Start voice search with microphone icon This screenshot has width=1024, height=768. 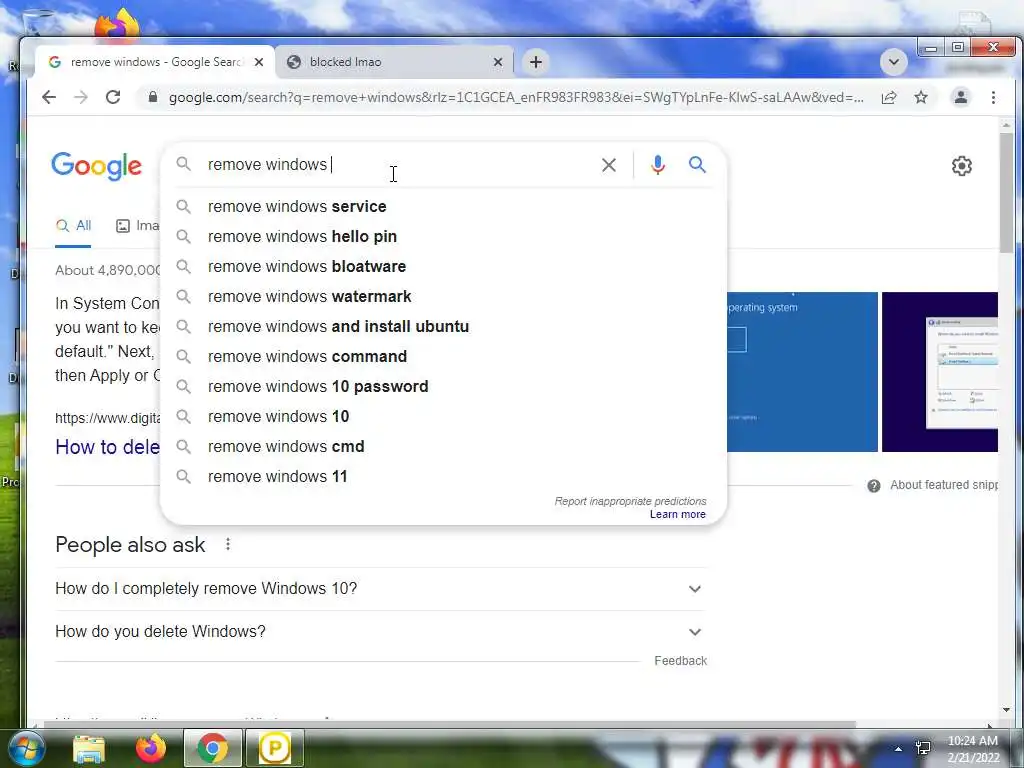pos(658,165)
